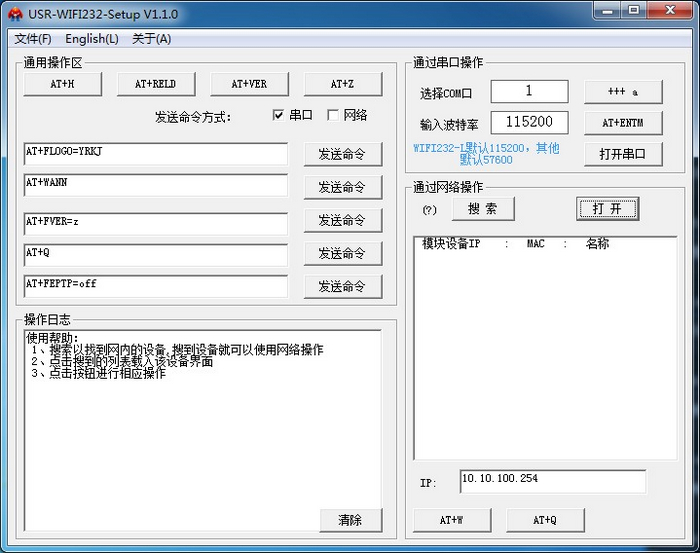This screenshot has width=700, height=553.
Task: Open the English(L) menu
Action: click(92, 39)
